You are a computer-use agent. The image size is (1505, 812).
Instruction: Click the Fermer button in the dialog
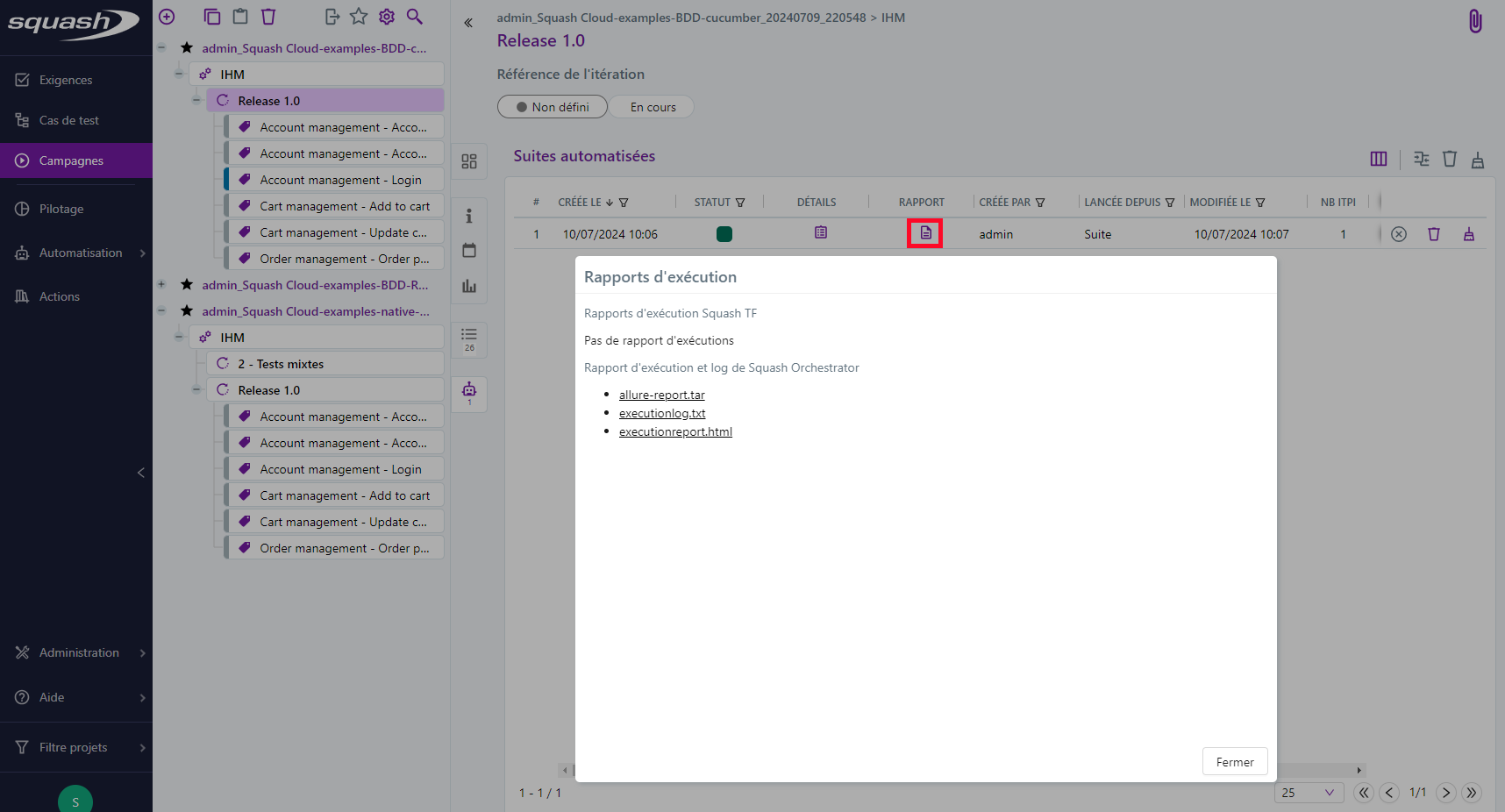[1234, 762]
